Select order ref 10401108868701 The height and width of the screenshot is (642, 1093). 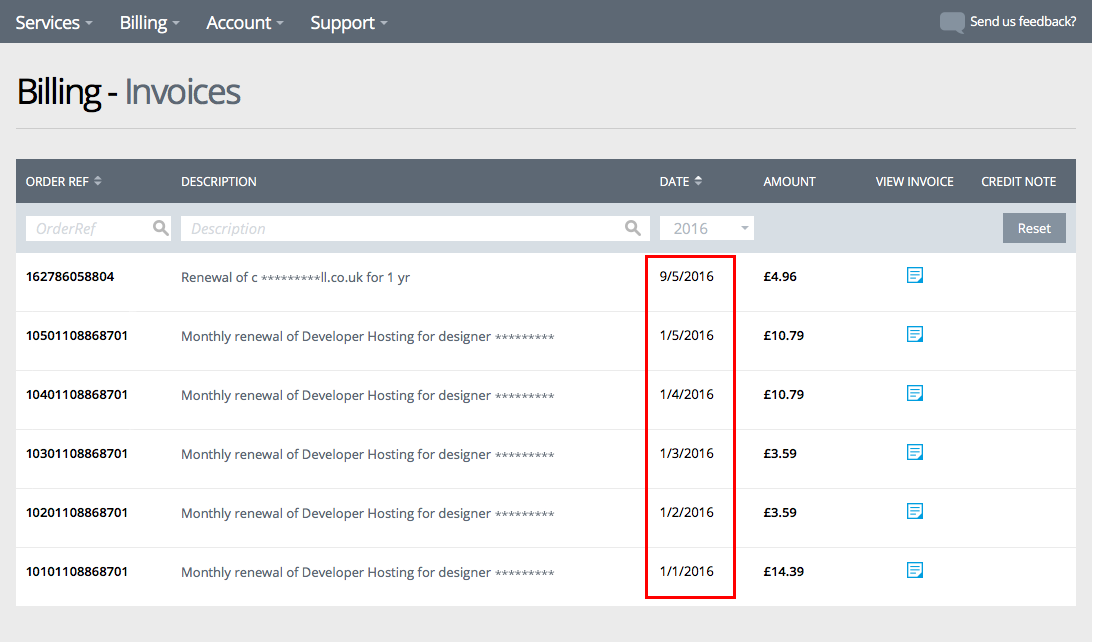click(x=77, y=395)
